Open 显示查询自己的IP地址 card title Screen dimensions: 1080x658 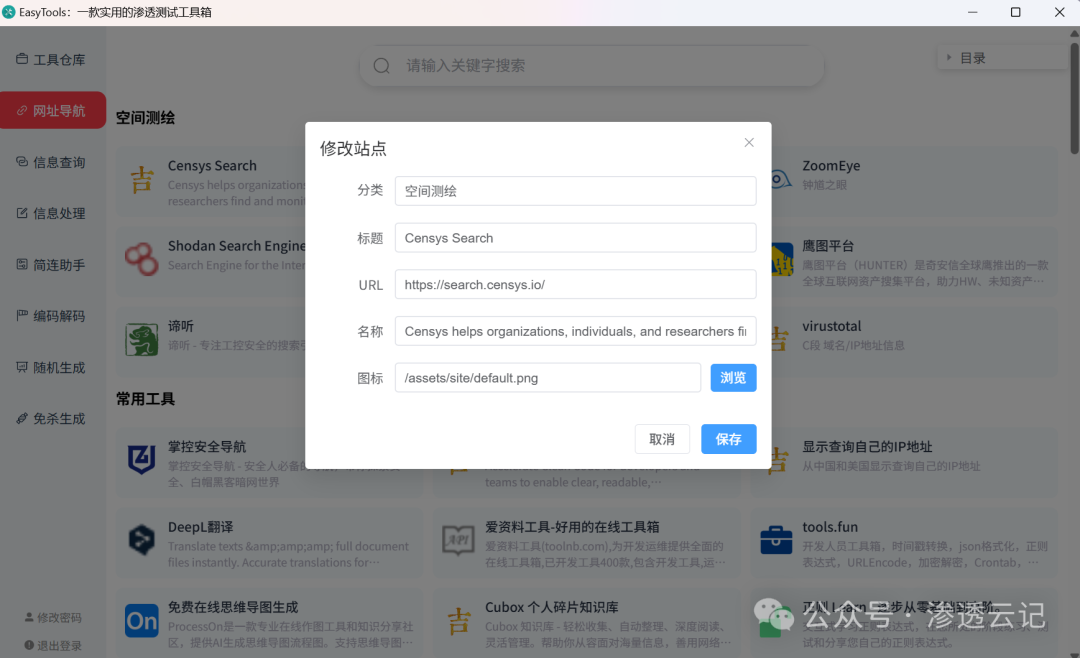[867, 446]
